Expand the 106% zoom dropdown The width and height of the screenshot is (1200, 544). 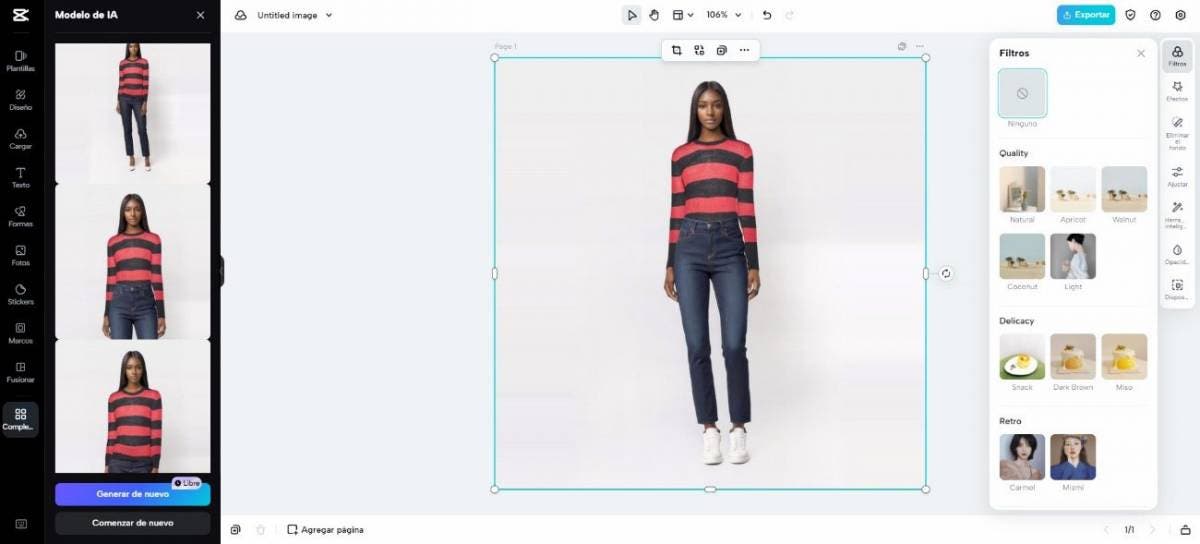[724, 15]
